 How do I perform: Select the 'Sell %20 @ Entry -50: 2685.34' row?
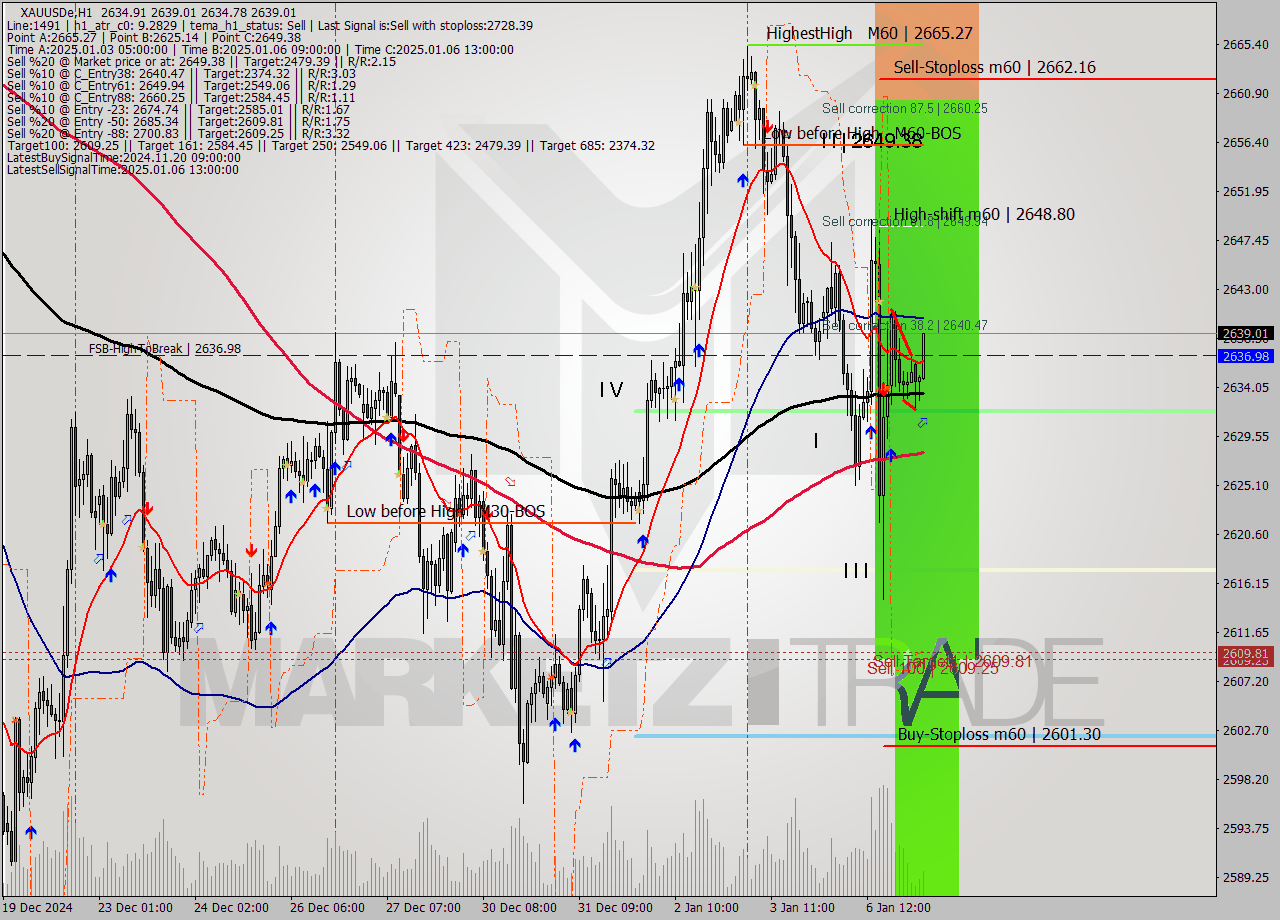(x=178, y=121)
